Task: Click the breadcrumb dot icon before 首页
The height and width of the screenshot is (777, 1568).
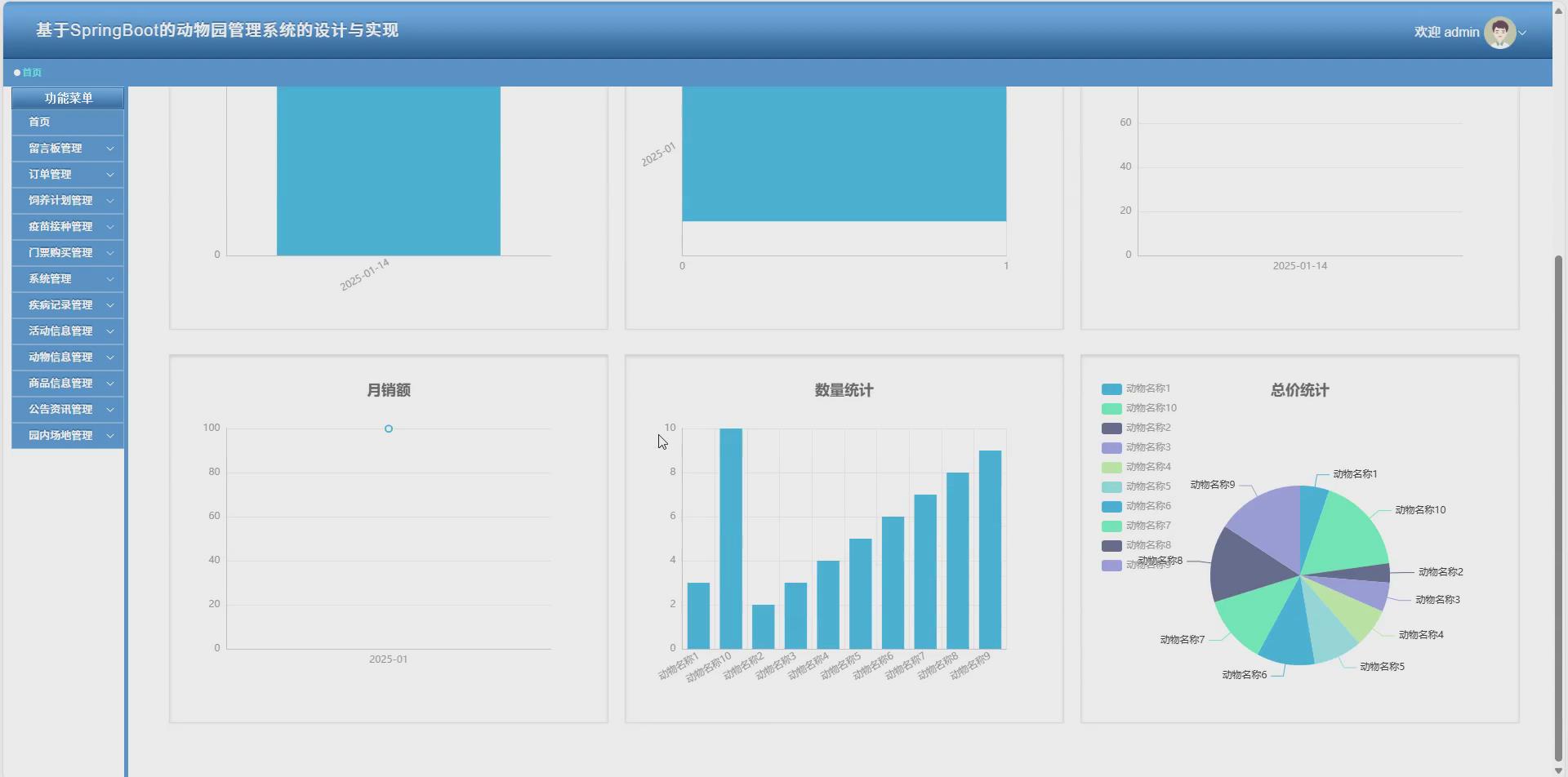Action: (17, 73)
